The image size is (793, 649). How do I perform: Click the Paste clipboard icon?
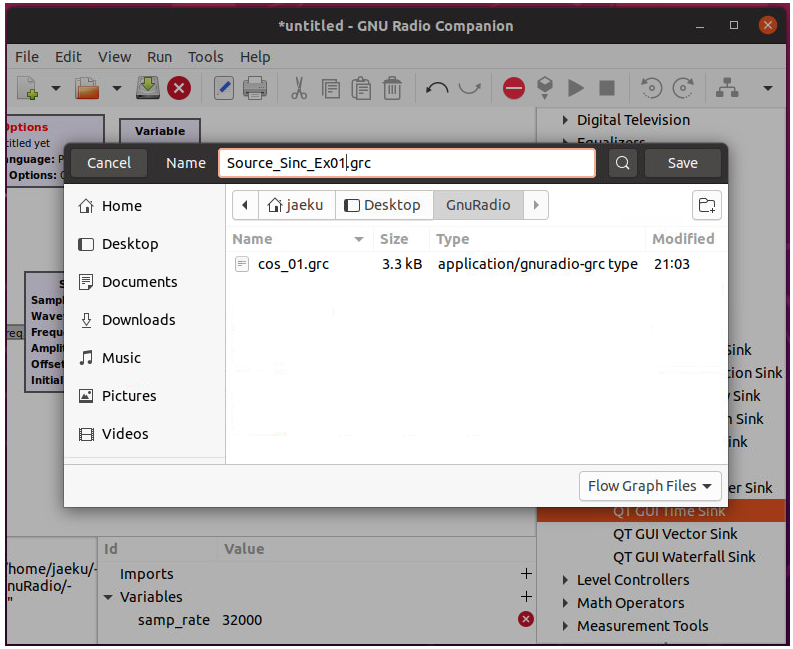pyautogui.click(x=361, y=88)
